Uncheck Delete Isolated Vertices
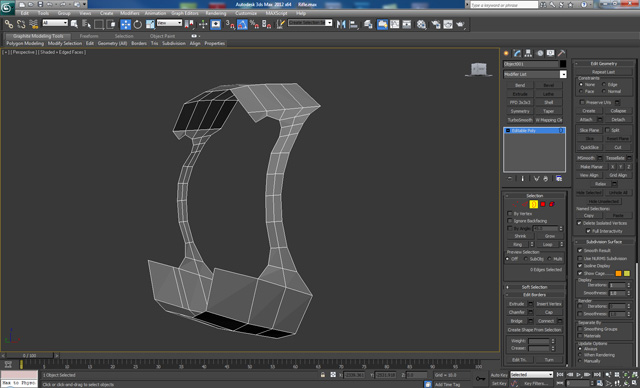640x388 pixels. pyautogui.click(x=579, y=223)
